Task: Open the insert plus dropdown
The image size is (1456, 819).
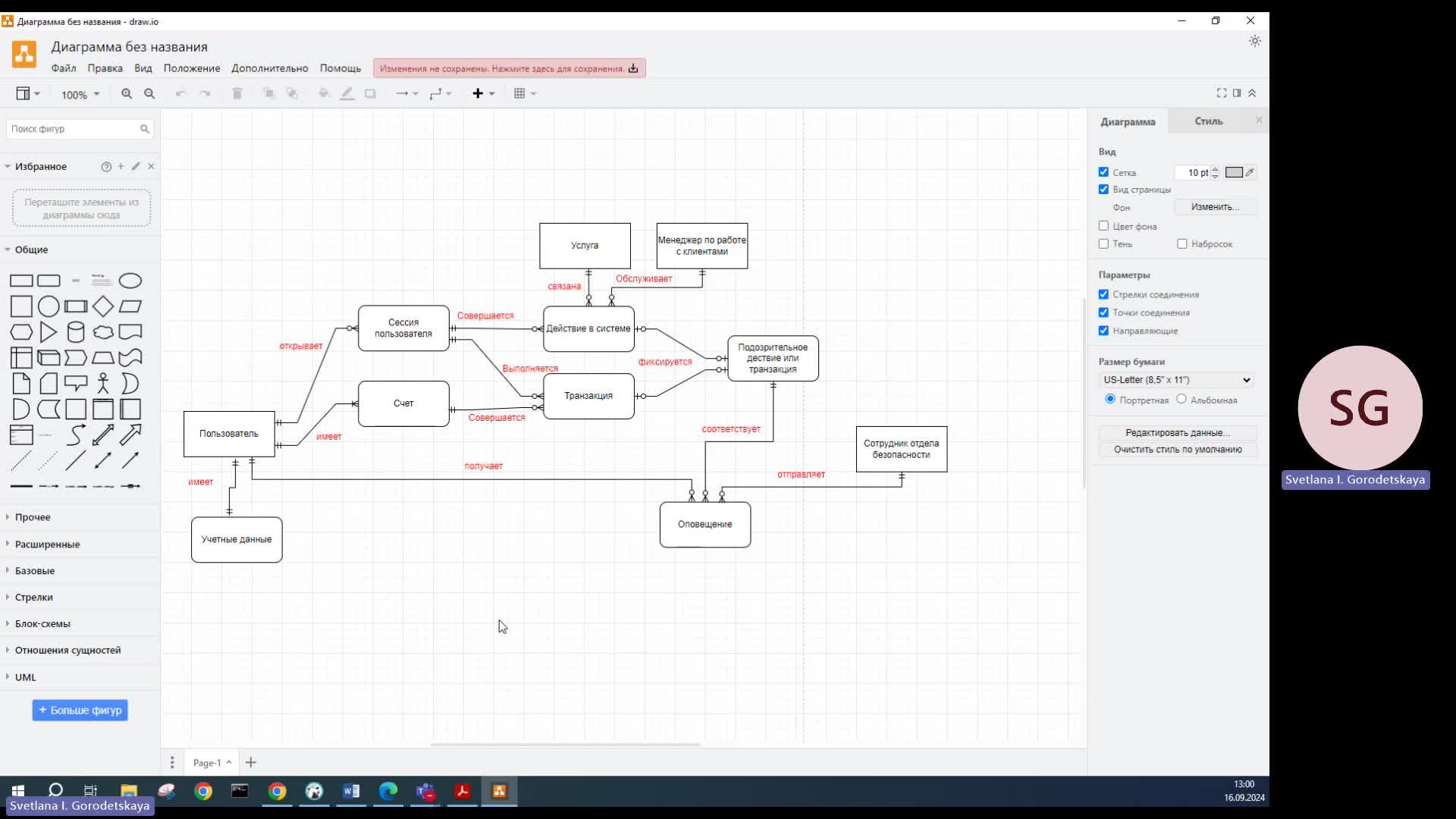Action: [484, 94]
